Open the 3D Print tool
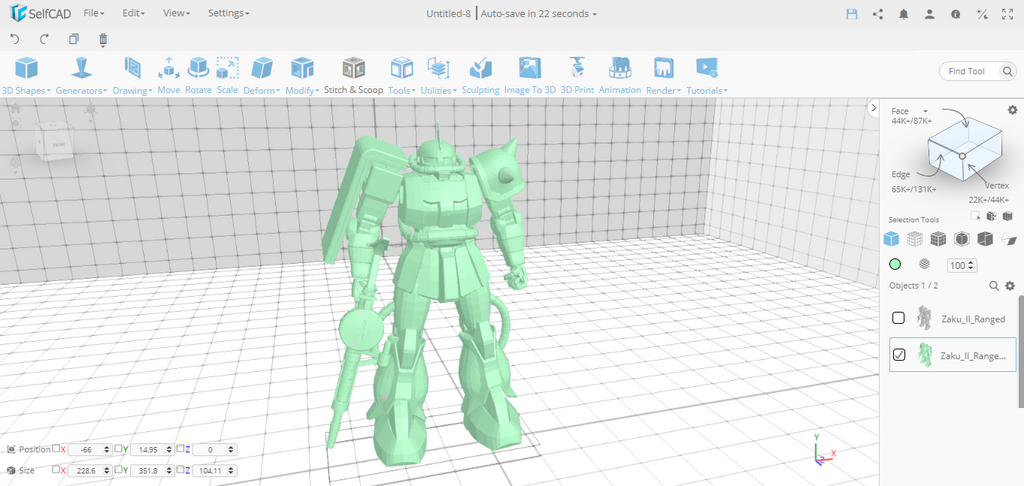This screenshot has height=486, width=1024. point(577,75)
